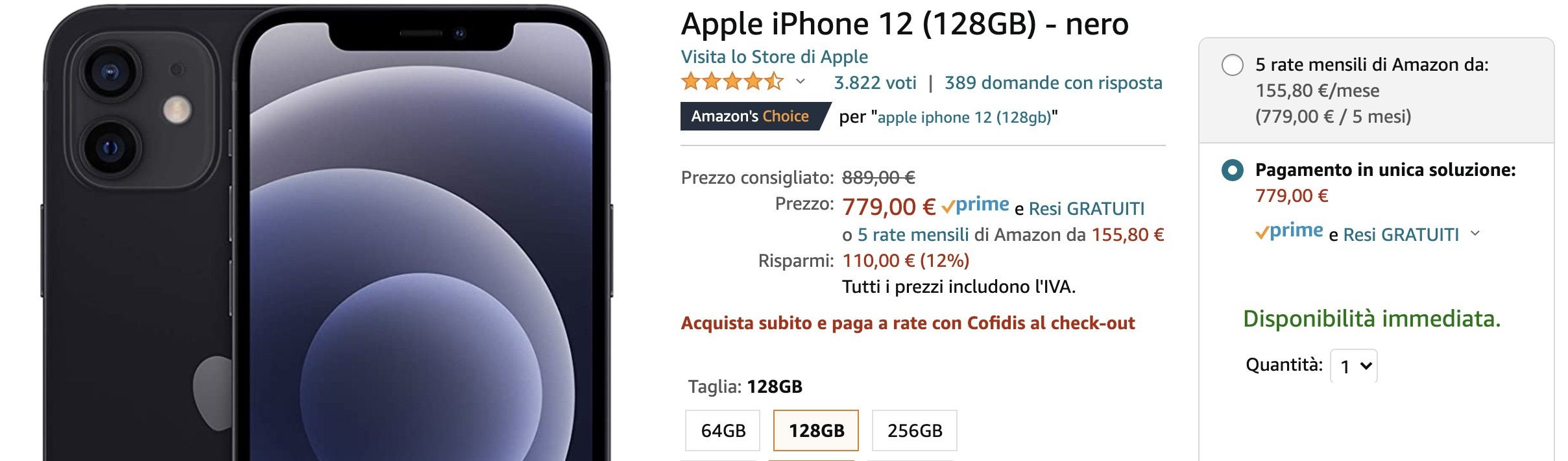
Task: Choose the 256GB size option
Action: 915,430
